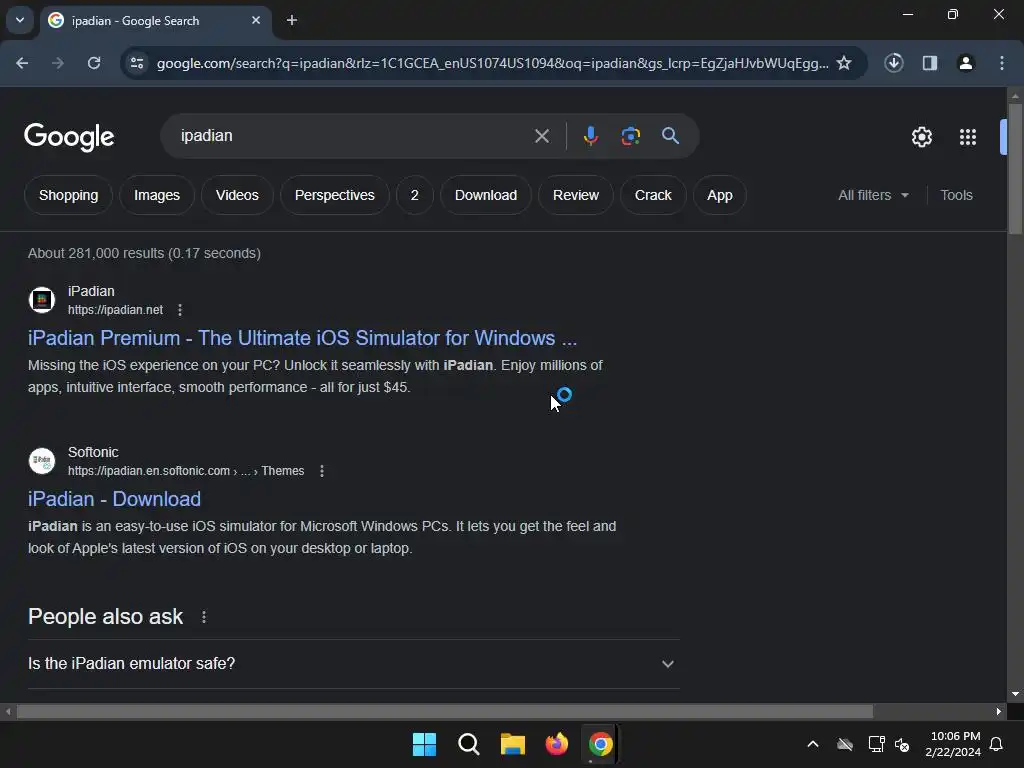1024x768 pixels.
Task: Switch to Videos results
Action: tap(237, 195)
